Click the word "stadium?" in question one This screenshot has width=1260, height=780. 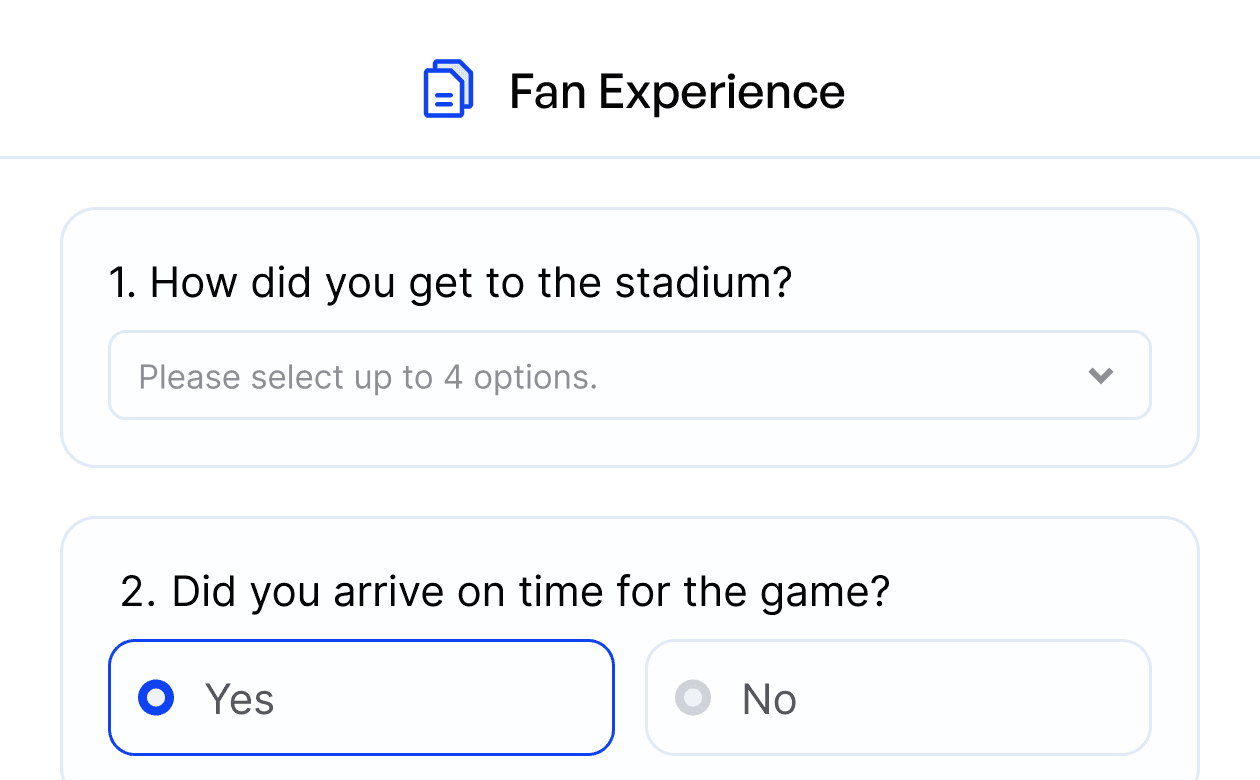coord(703,284)
